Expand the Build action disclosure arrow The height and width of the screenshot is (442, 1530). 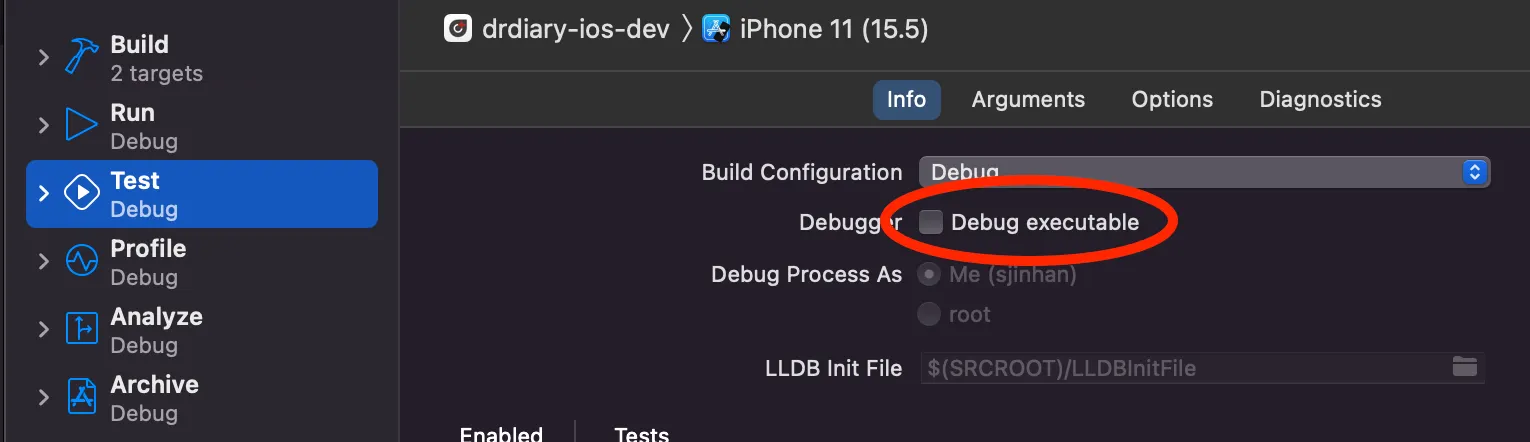coord(44,58)
